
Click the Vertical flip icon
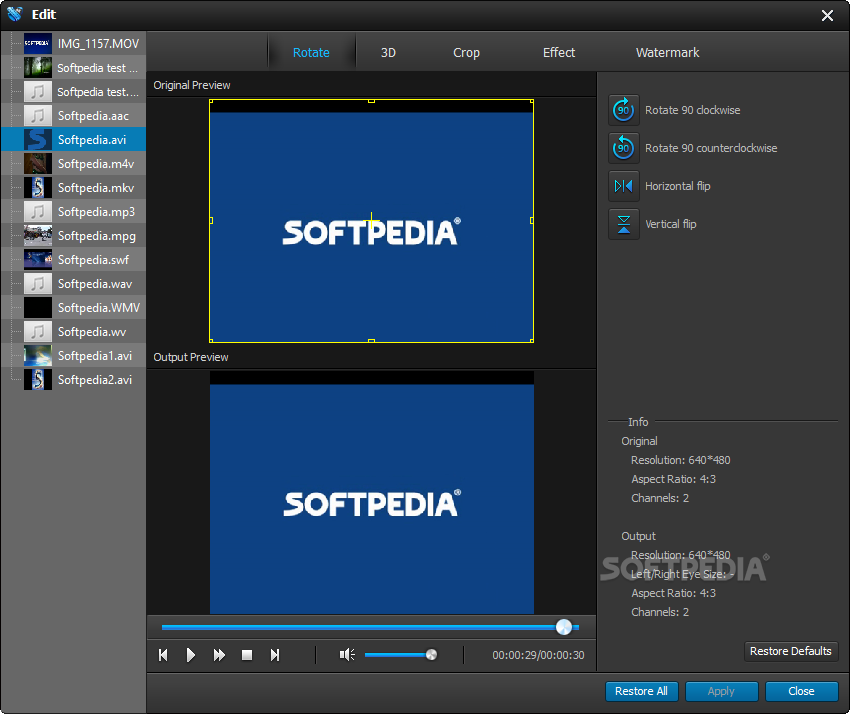tap(623, 224)
